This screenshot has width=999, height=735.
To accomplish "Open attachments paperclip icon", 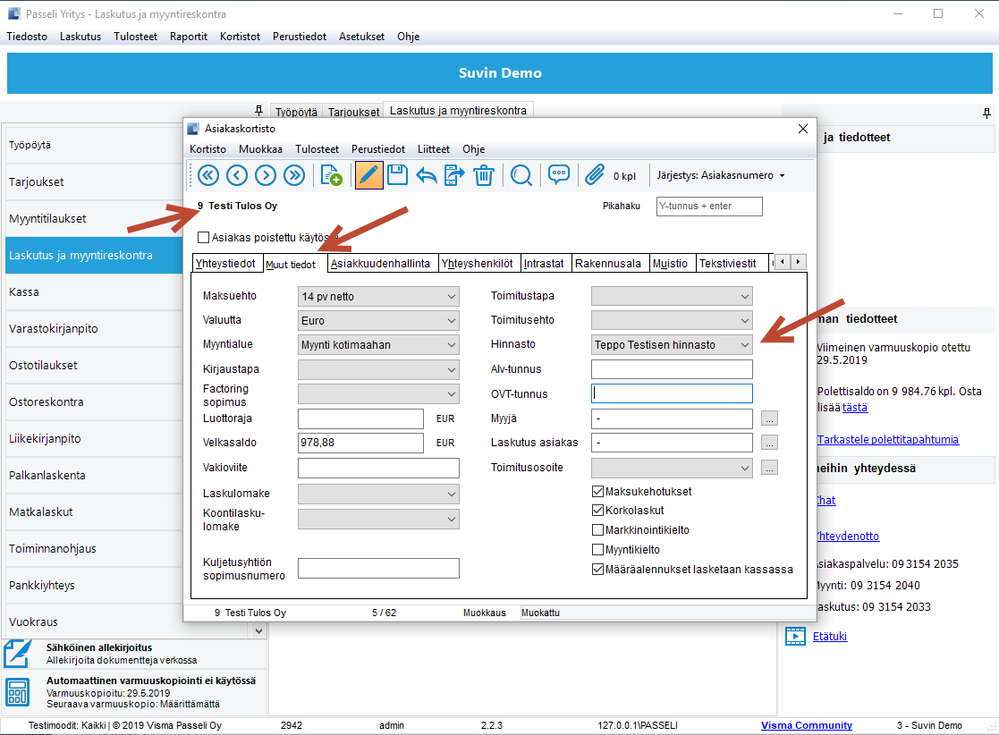I will click(594, 175).
